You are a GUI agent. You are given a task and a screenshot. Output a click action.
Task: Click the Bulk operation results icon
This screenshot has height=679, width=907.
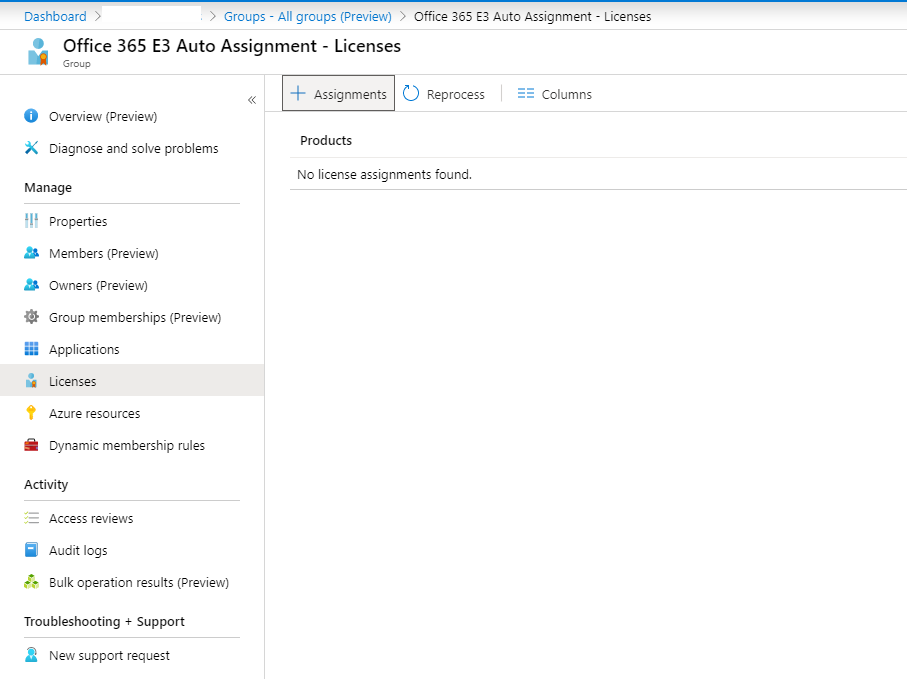coord(31,582)
